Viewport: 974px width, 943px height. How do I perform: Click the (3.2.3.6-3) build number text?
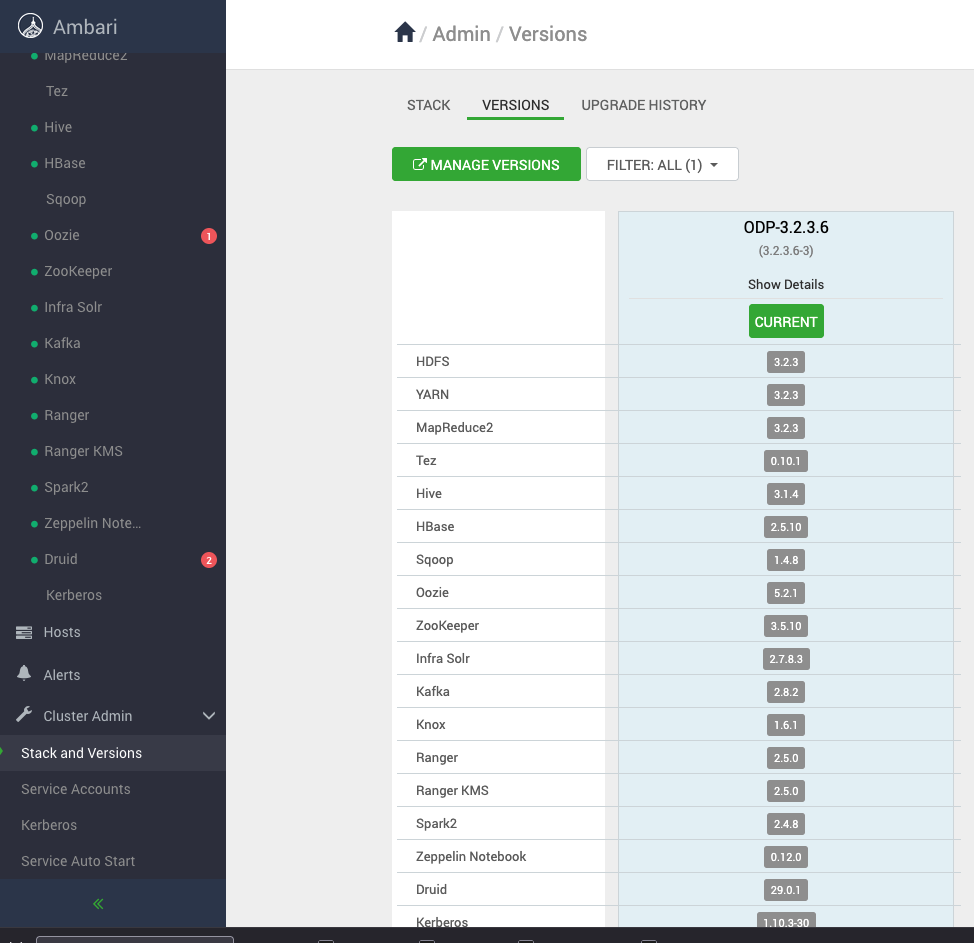(786, 251)
